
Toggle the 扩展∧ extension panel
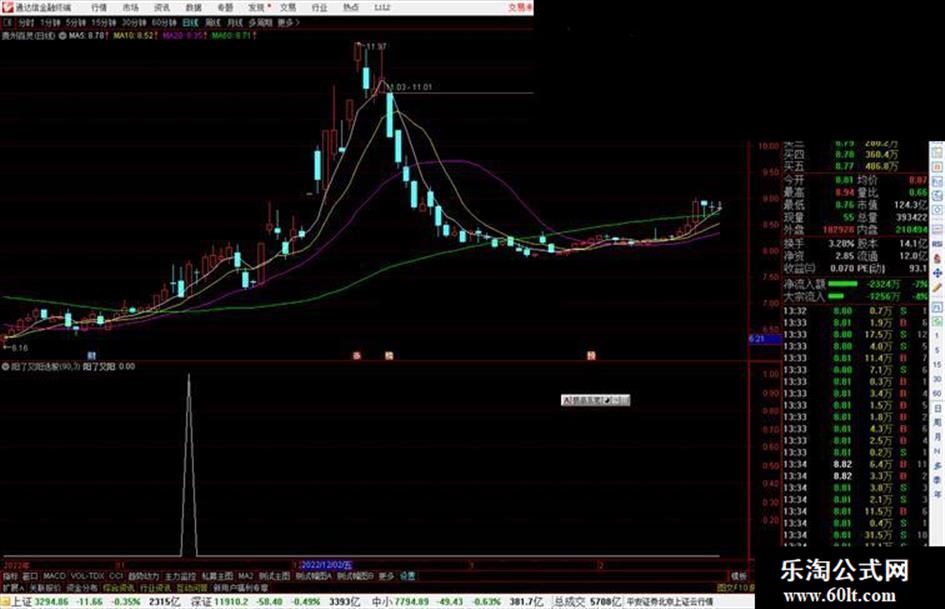(x=13, y=587)
